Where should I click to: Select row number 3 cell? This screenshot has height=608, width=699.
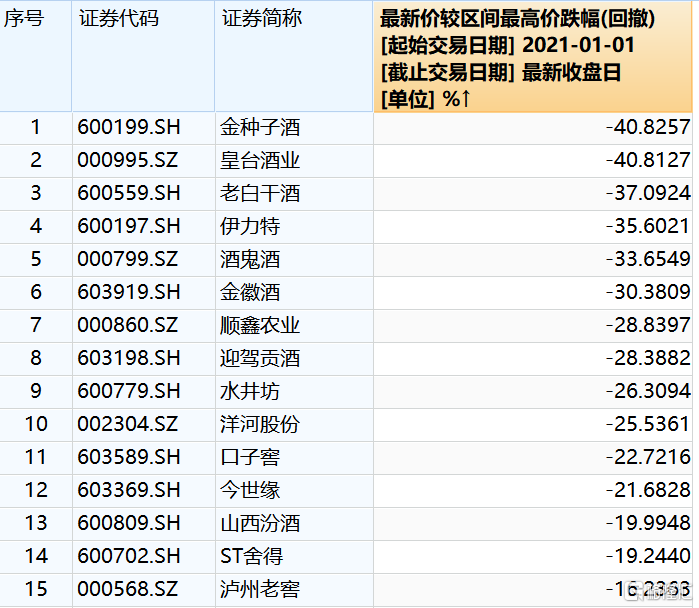(36, 193)
